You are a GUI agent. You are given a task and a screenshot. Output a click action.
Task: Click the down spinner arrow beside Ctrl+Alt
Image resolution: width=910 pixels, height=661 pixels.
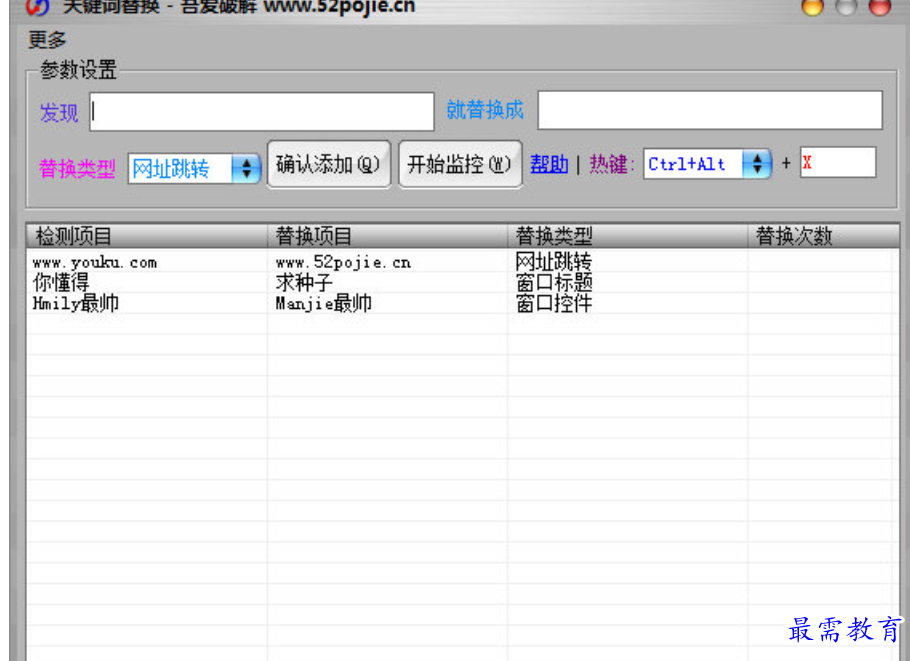pyautogui.click(x=758, y=170)
